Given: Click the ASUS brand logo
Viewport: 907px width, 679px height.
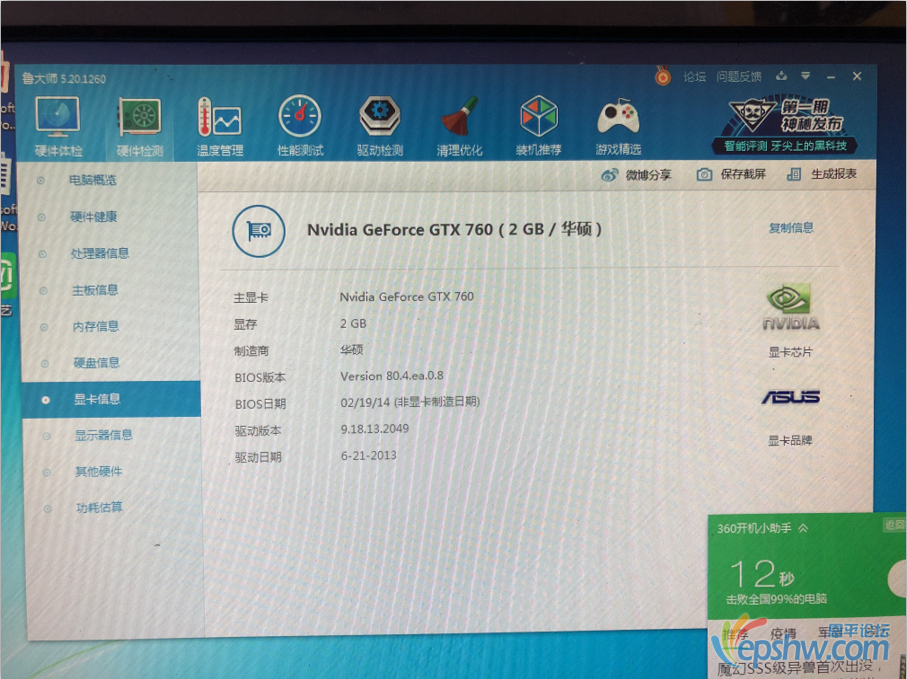Looking at the screenshot, I should (x=790, y=397).
